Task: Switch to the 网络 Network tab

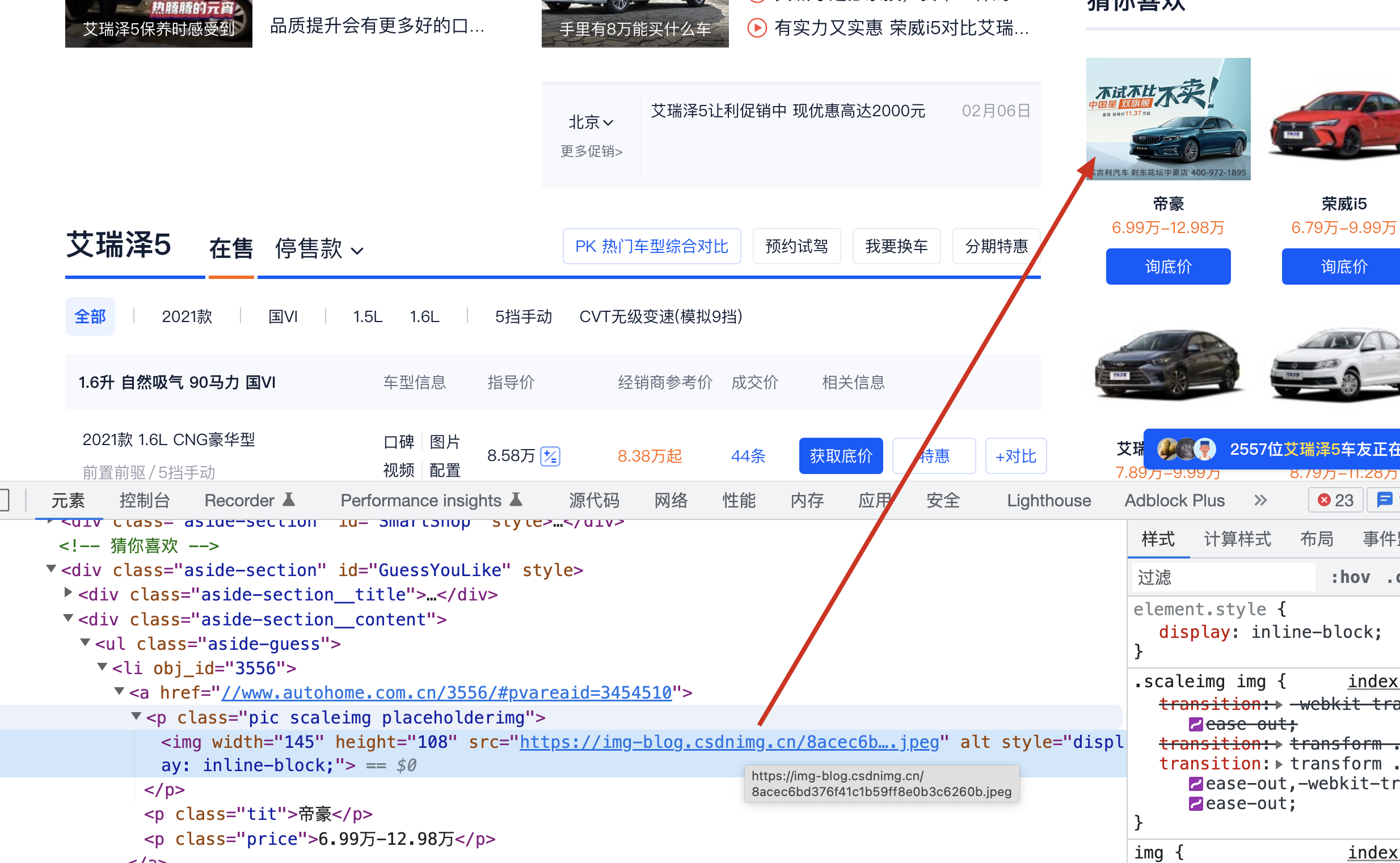Action: 671,501
